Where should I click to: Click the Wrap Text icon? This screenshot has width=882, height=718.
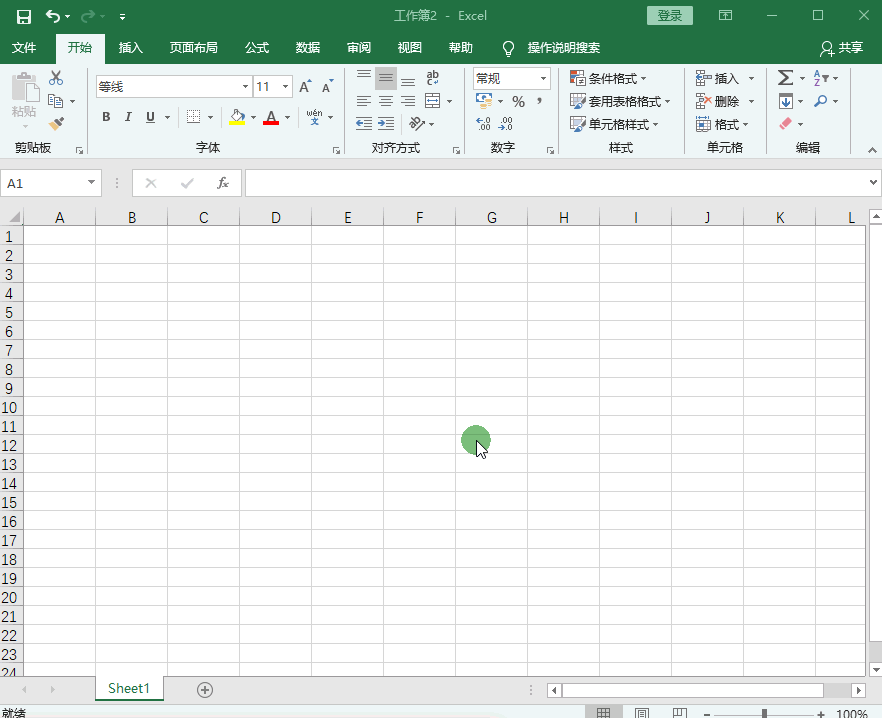(432, 78)
